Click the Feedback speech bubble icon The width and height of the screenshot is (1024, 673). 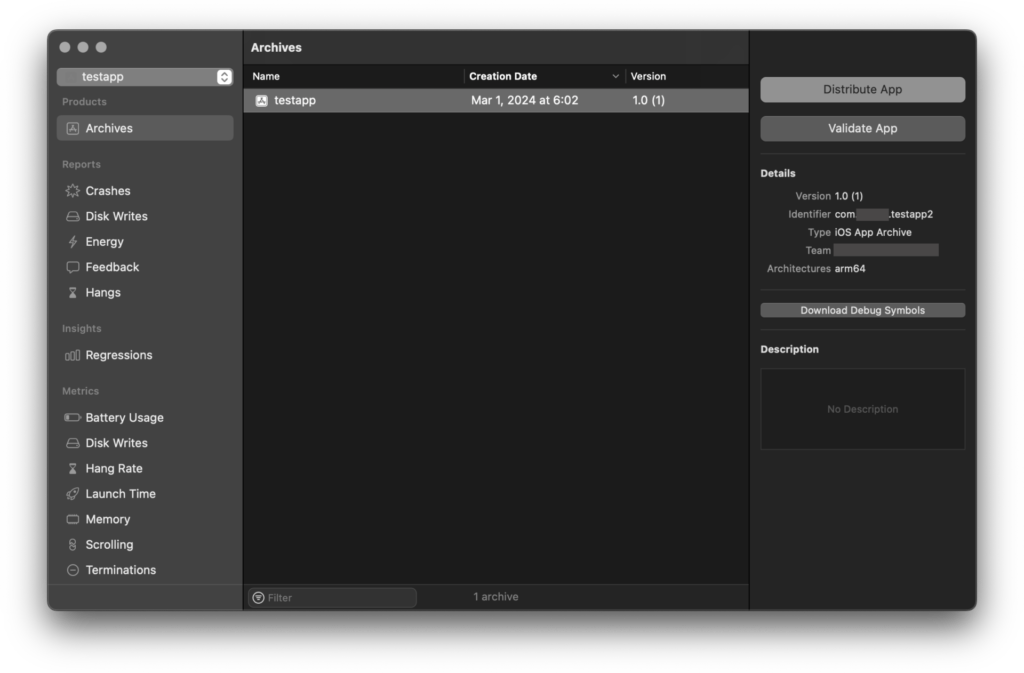72,268
